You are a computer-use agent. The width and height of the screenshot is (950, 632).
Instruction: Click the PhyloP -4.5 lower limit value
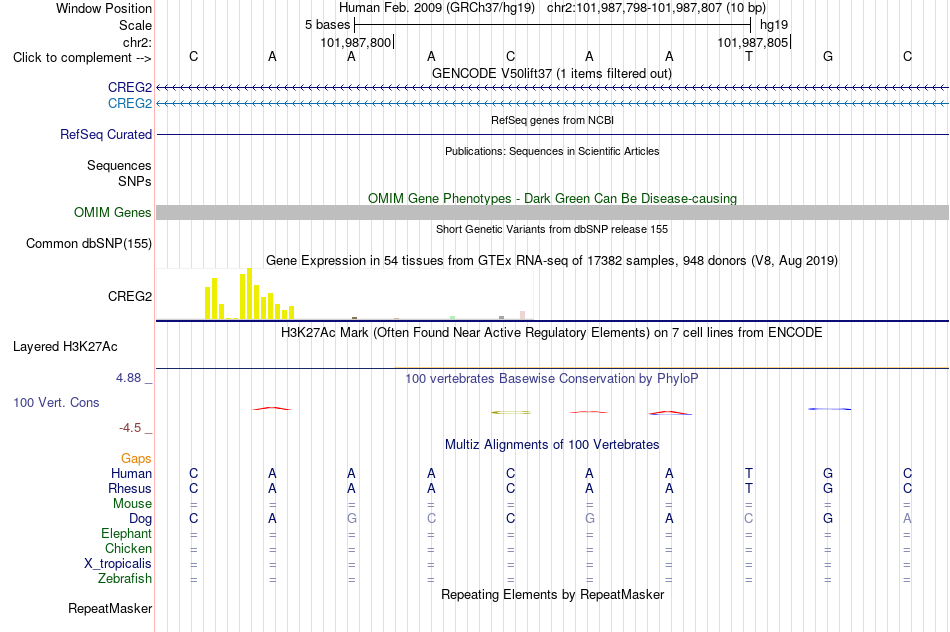point(130,428)
